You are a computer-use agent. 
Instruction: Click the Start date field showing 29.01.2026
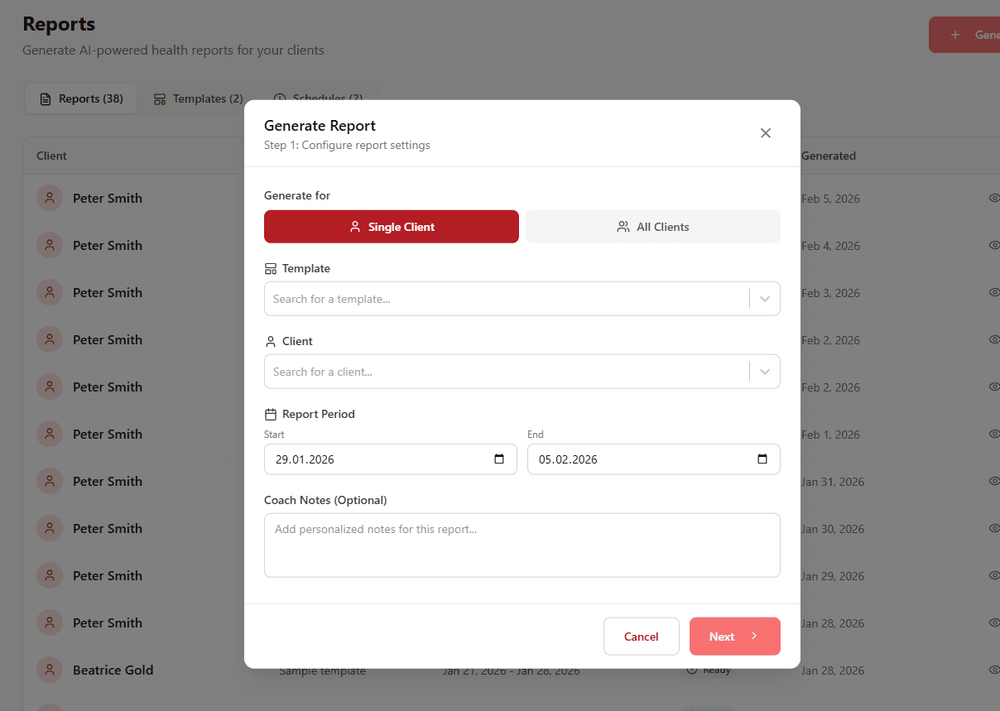pos(380,460)
